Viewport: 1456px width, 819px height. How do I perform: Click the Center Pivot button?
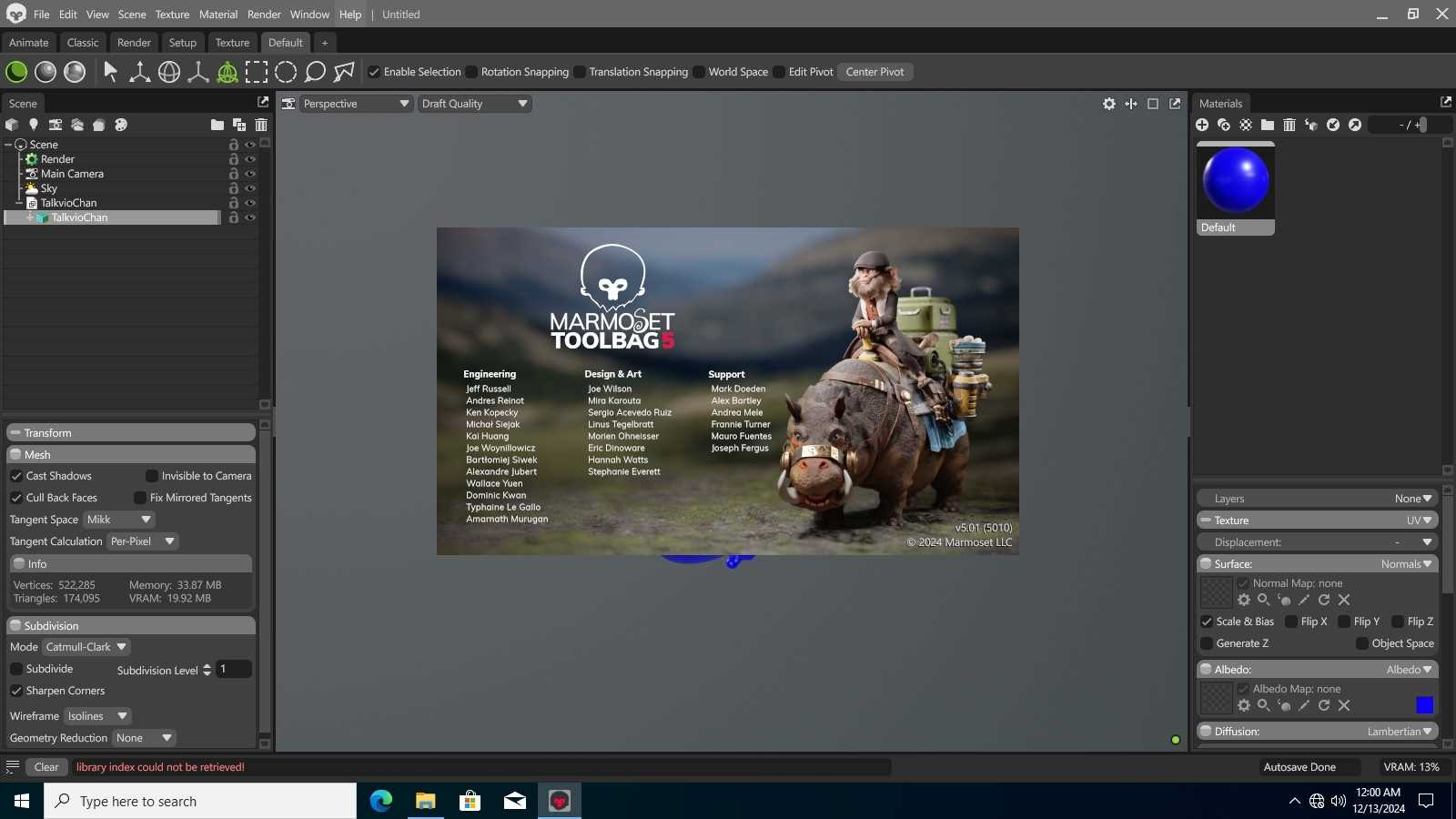point(875,72)
